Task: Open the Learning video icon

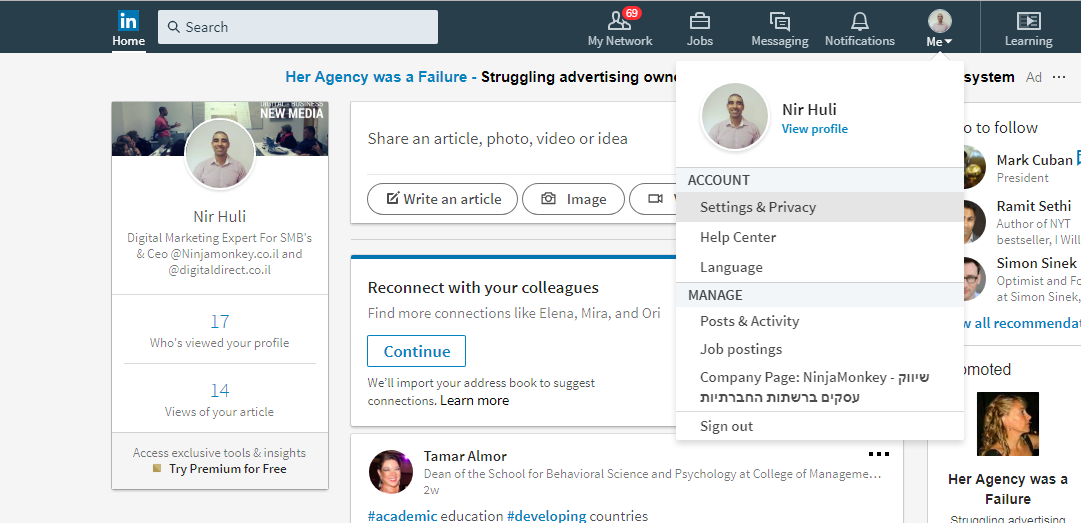Action: (1028, 21)
